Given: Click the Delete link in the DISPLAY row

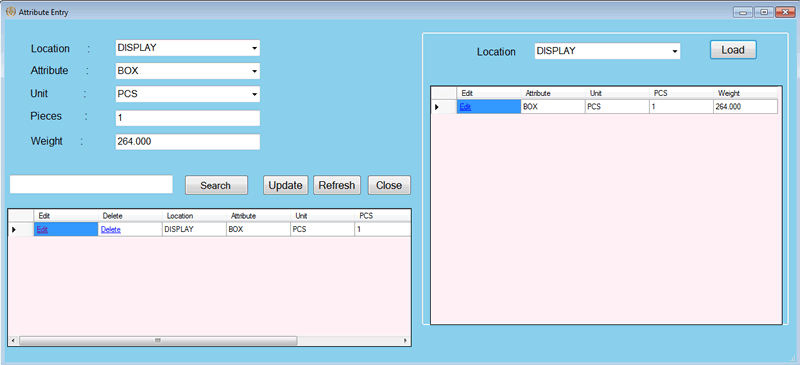Looking at the screenshot, I should tap(111, 230).
